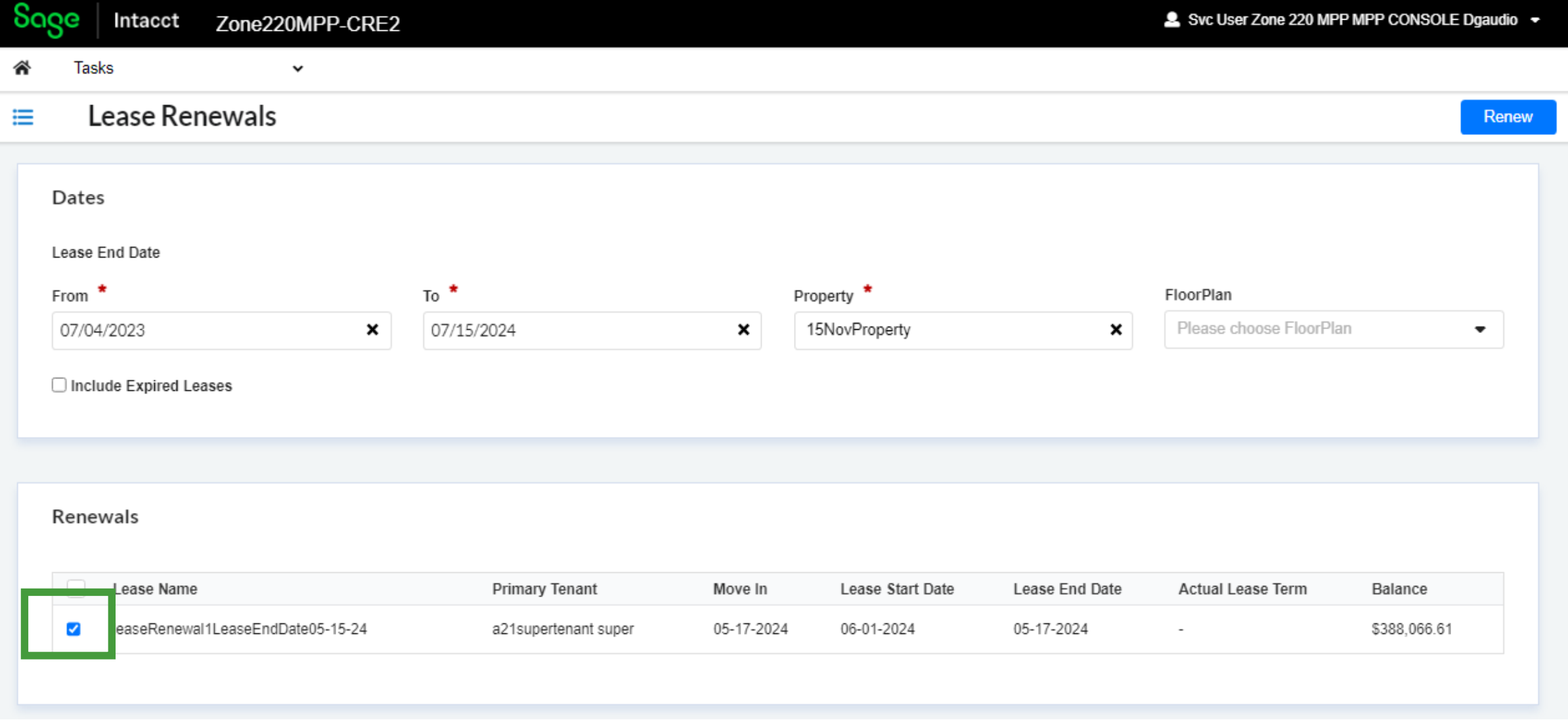Uncheck the LeaseRenewal1LeaseEndDate05-15-24 row checkbox
This screenshot has height=720, width=1568.
coord(74,629)
